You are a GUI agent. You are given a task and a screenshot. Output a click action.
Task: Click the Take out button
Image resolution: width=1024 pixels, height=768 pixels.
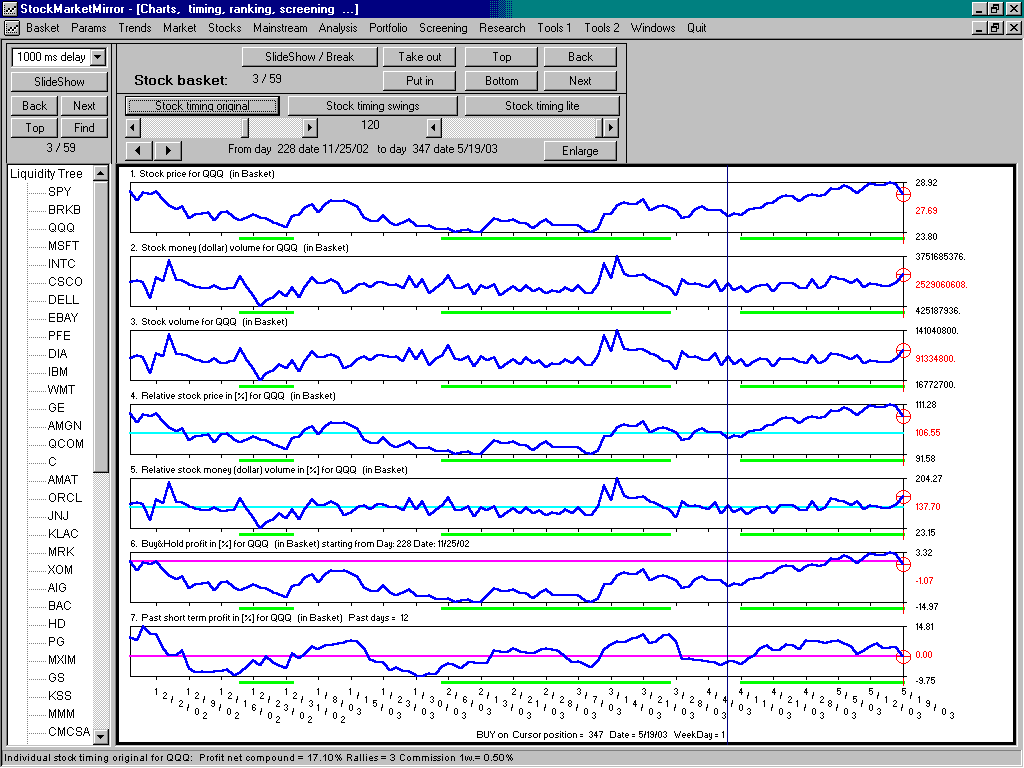(420, 57)
